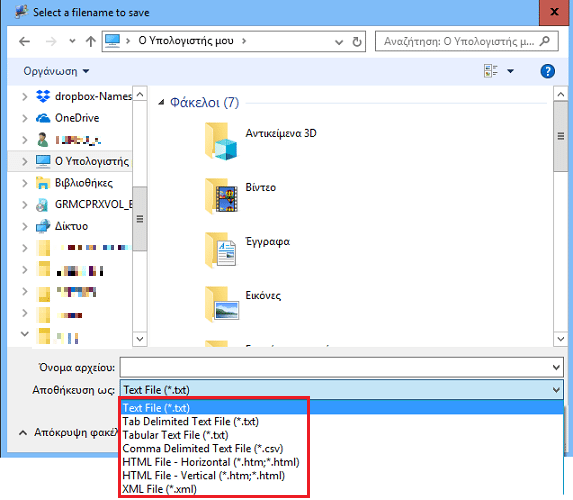Image resolution: width=573 pixels, height=500 pixels.
Task: Open the view options dropdown arrow
Action: [x=511, y=71]
